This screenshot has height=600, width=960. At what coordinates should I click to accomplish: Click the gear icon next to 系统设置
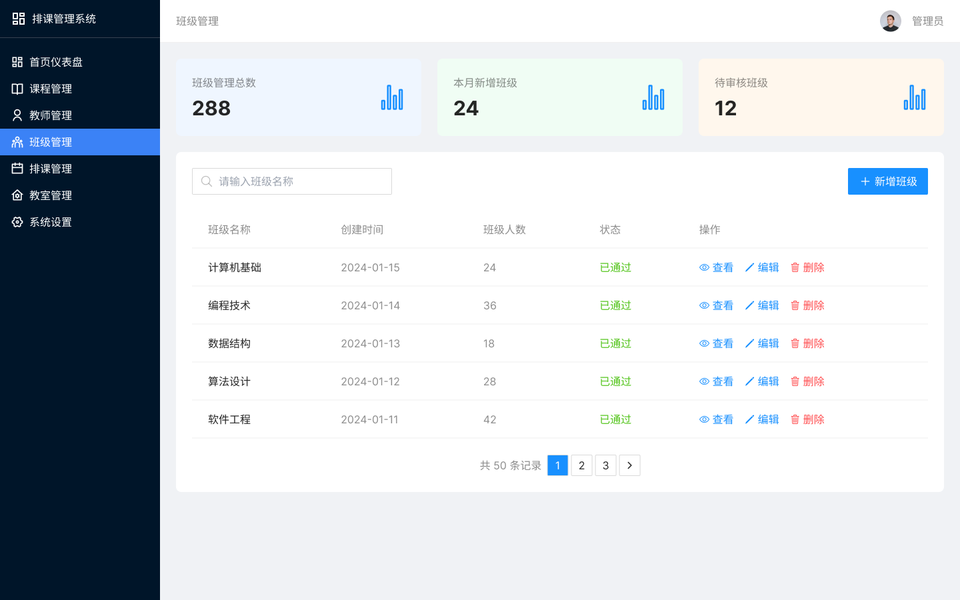pyautogui.click(x=17, y=222)
